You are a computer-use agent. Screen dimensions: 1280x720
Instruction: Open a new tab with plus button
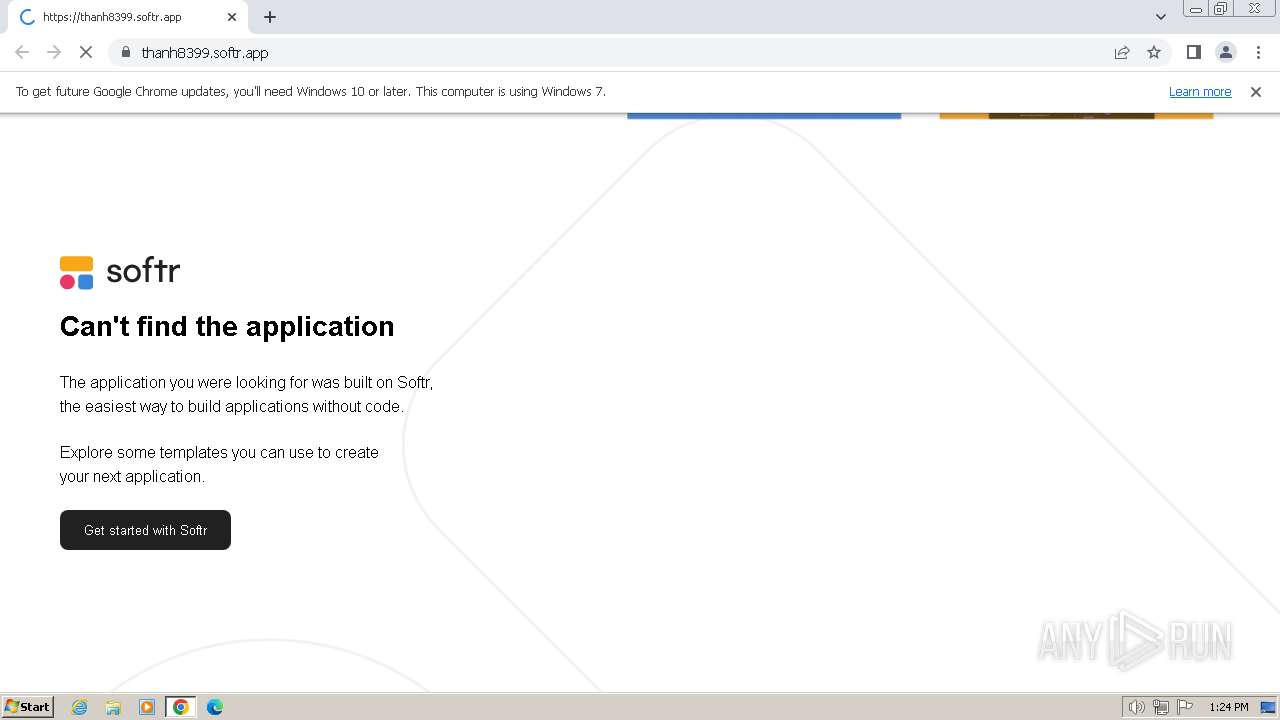(270, 17)
